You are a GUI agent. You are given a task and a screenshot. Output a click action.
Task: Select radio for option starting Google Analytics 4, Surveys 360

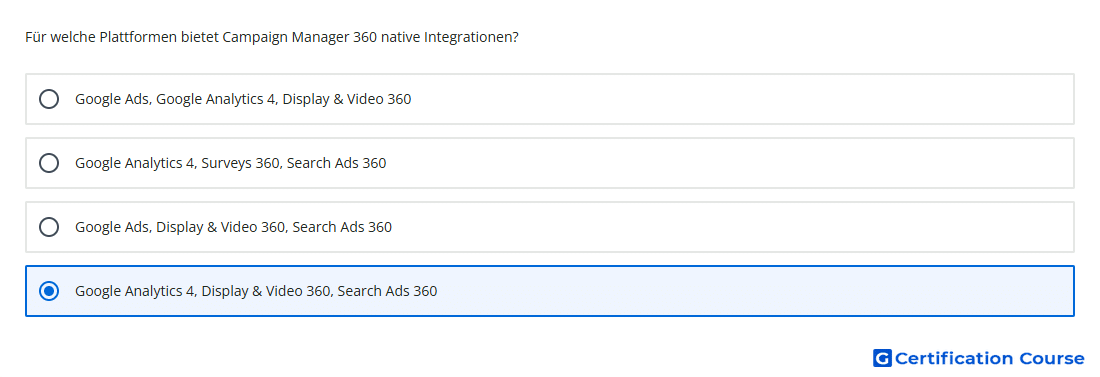tap(49, 163)
